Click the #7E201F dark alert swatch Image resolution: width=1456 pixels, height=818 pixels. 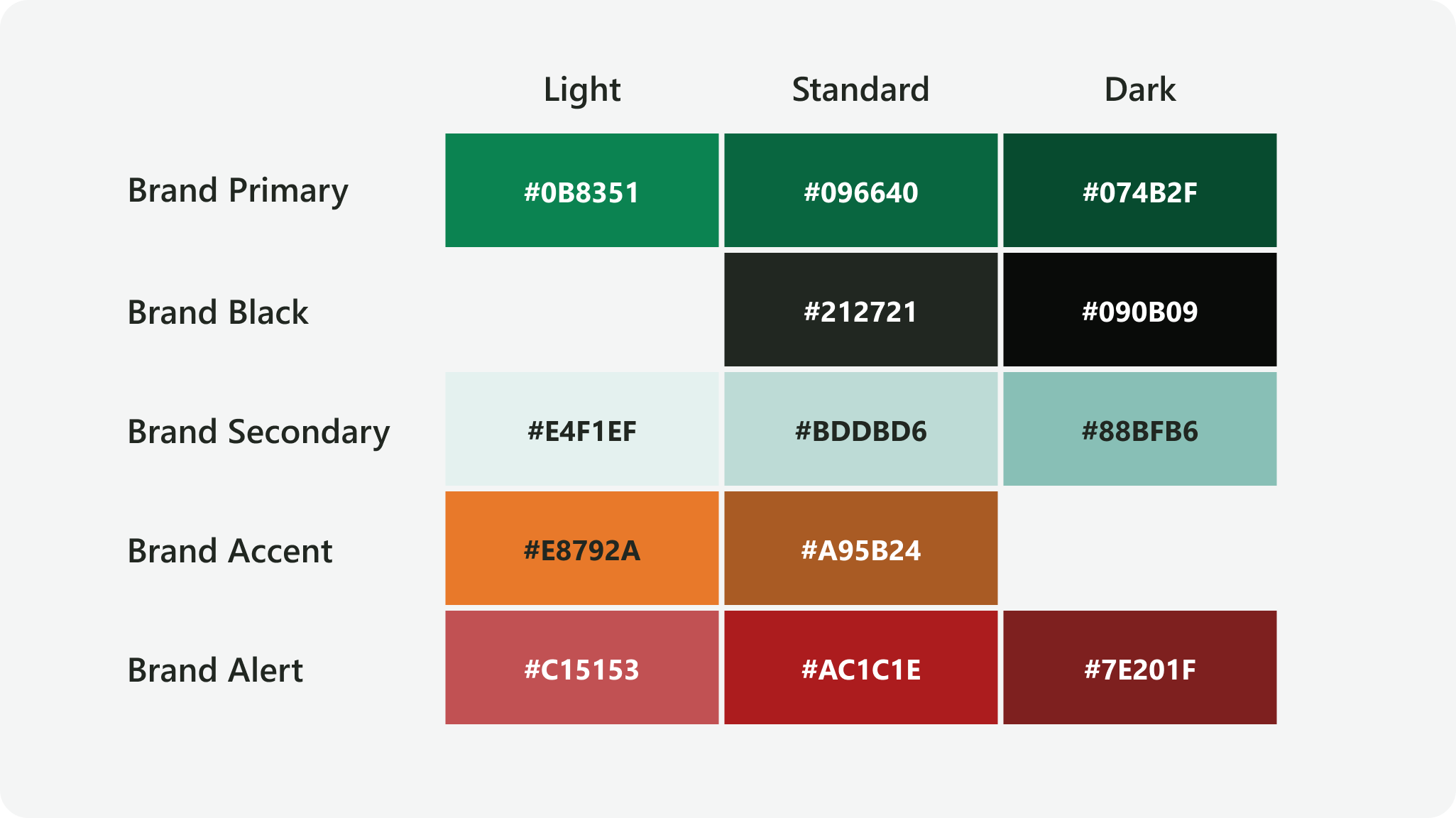(1139, 667)
